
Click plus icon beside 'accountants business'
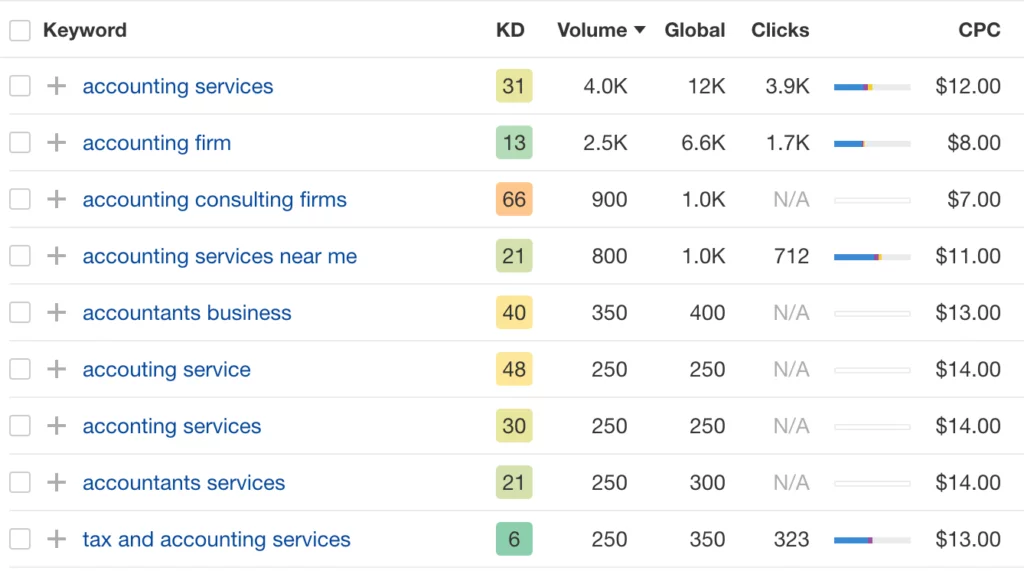pyautogui.click(x=57, y=313)
